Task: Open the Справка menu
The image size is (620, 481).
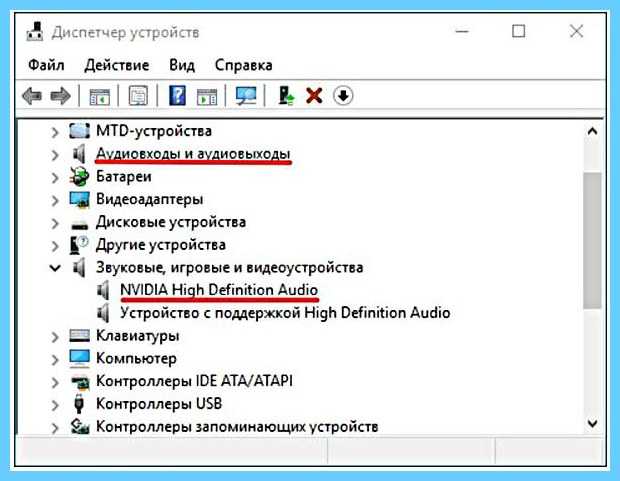Action: click(244, 65)
